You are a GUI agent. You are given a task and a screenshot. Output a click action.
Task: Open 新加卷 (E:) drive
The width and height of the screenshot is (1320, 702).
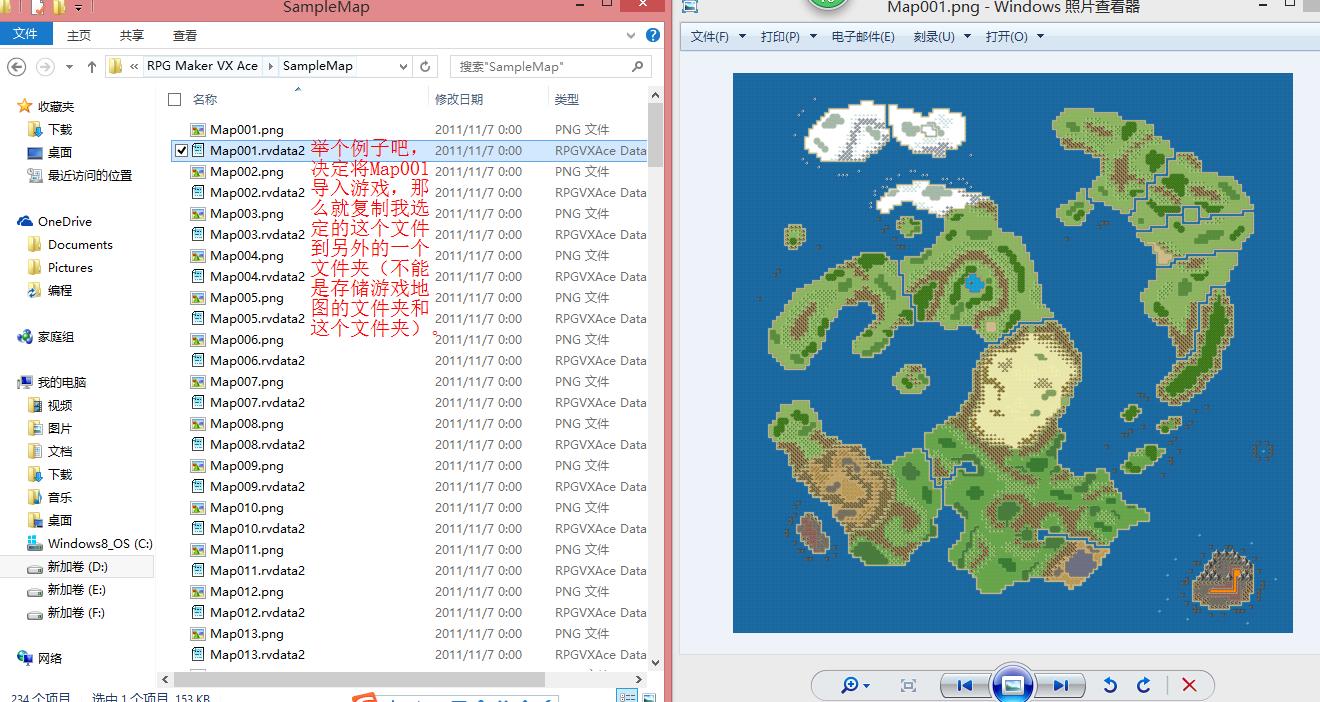tap(68, 589)
